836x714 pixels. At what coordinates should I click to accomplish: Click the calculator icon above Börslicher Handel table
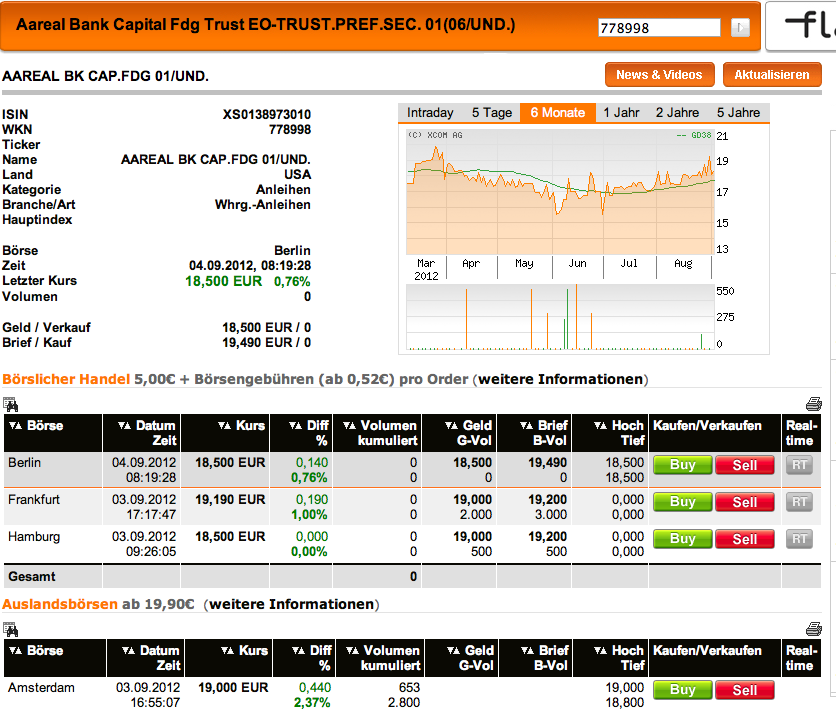[11, 404]
